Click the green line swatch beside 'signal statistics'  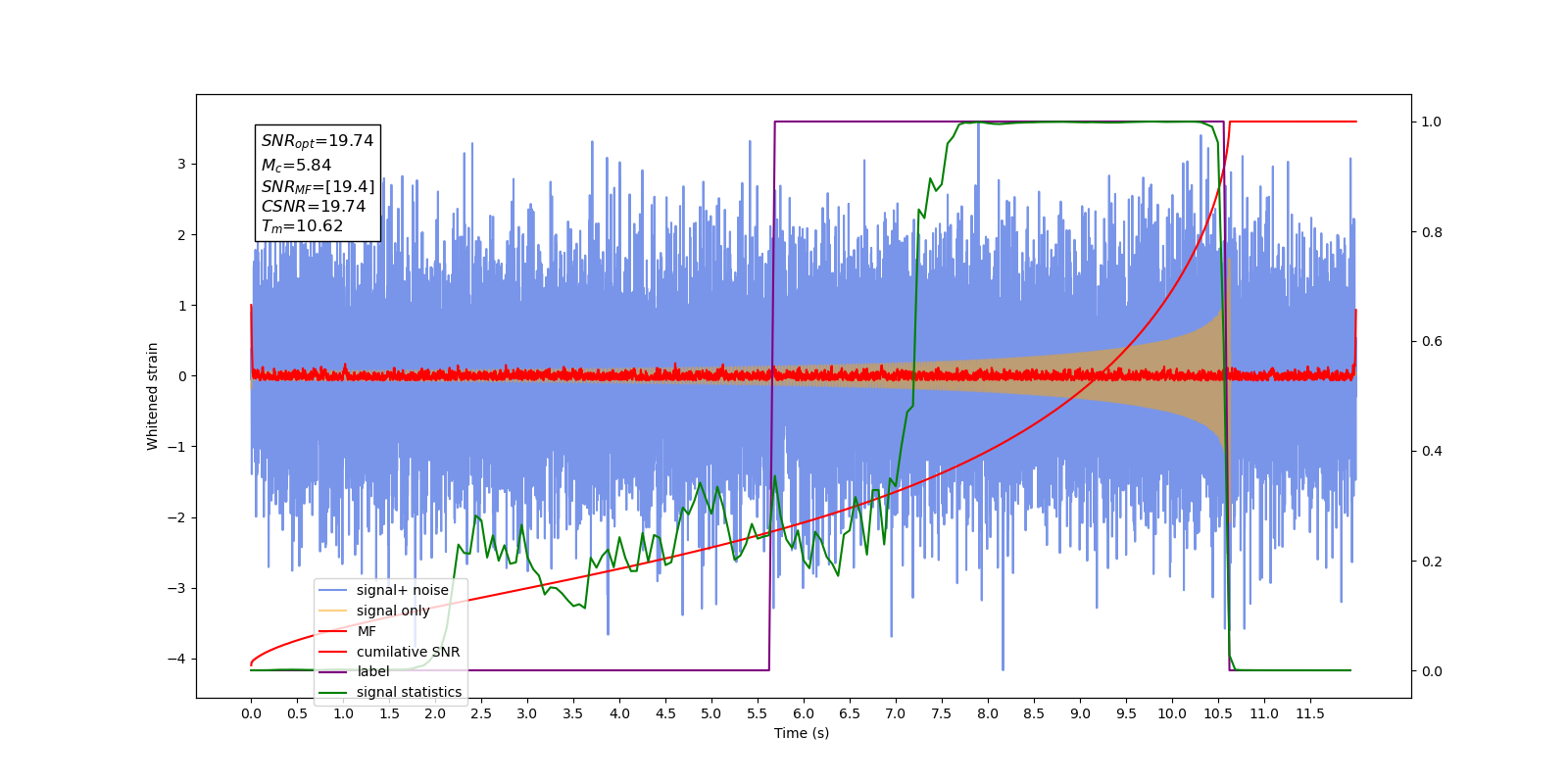[x=333, y=692]
